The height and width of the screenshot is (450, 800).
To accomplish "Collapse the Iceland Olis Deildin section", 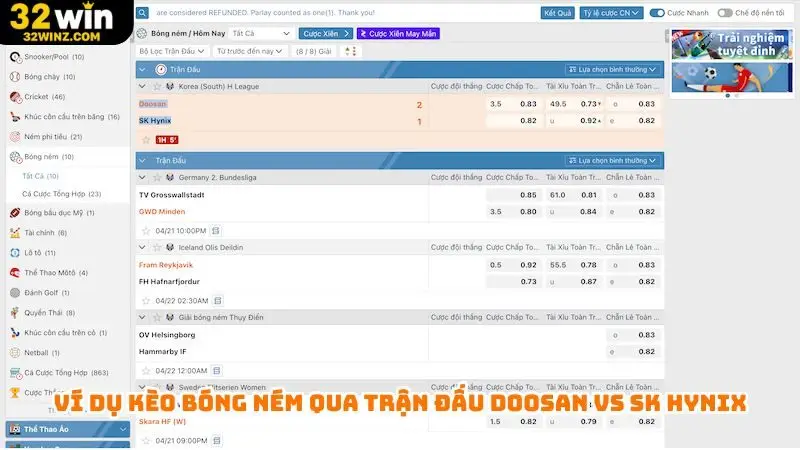I will [x=142, y=247].
